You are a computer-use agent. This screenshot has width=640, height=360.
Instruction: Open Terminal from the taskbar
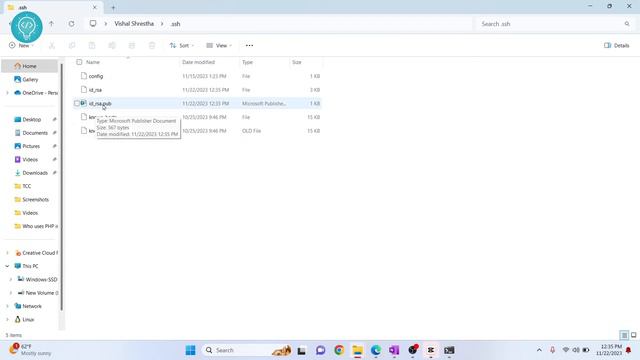click(x=449, y=350)
